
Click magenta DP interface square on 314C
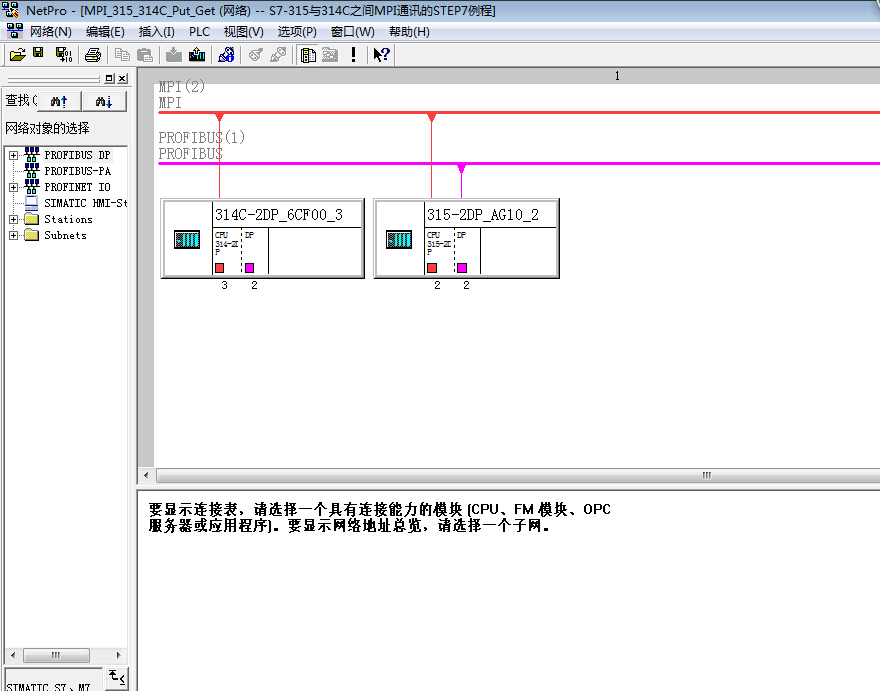point(249,268)
